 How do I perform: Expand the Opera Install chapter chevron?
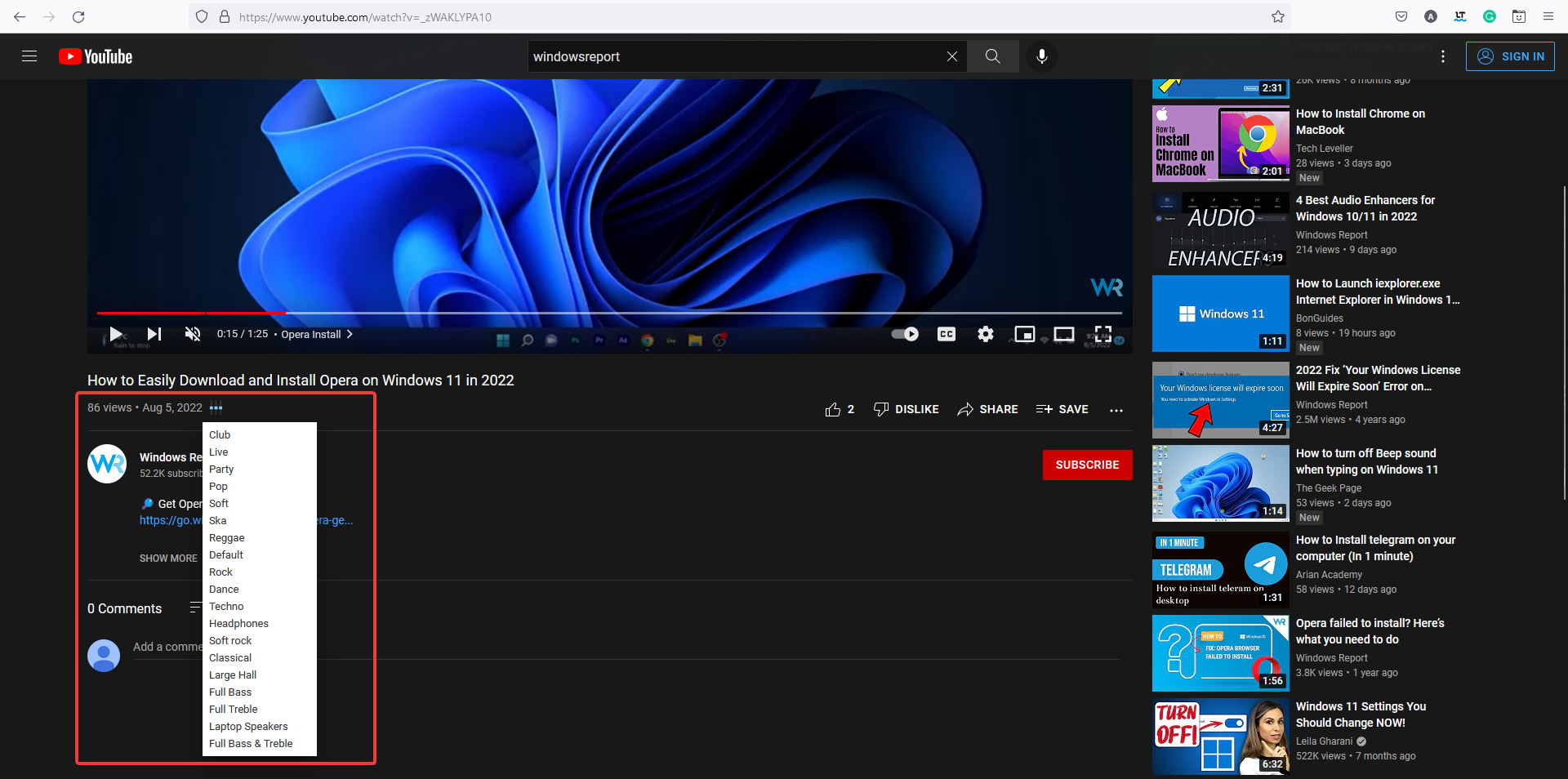(x=350, y=334)
